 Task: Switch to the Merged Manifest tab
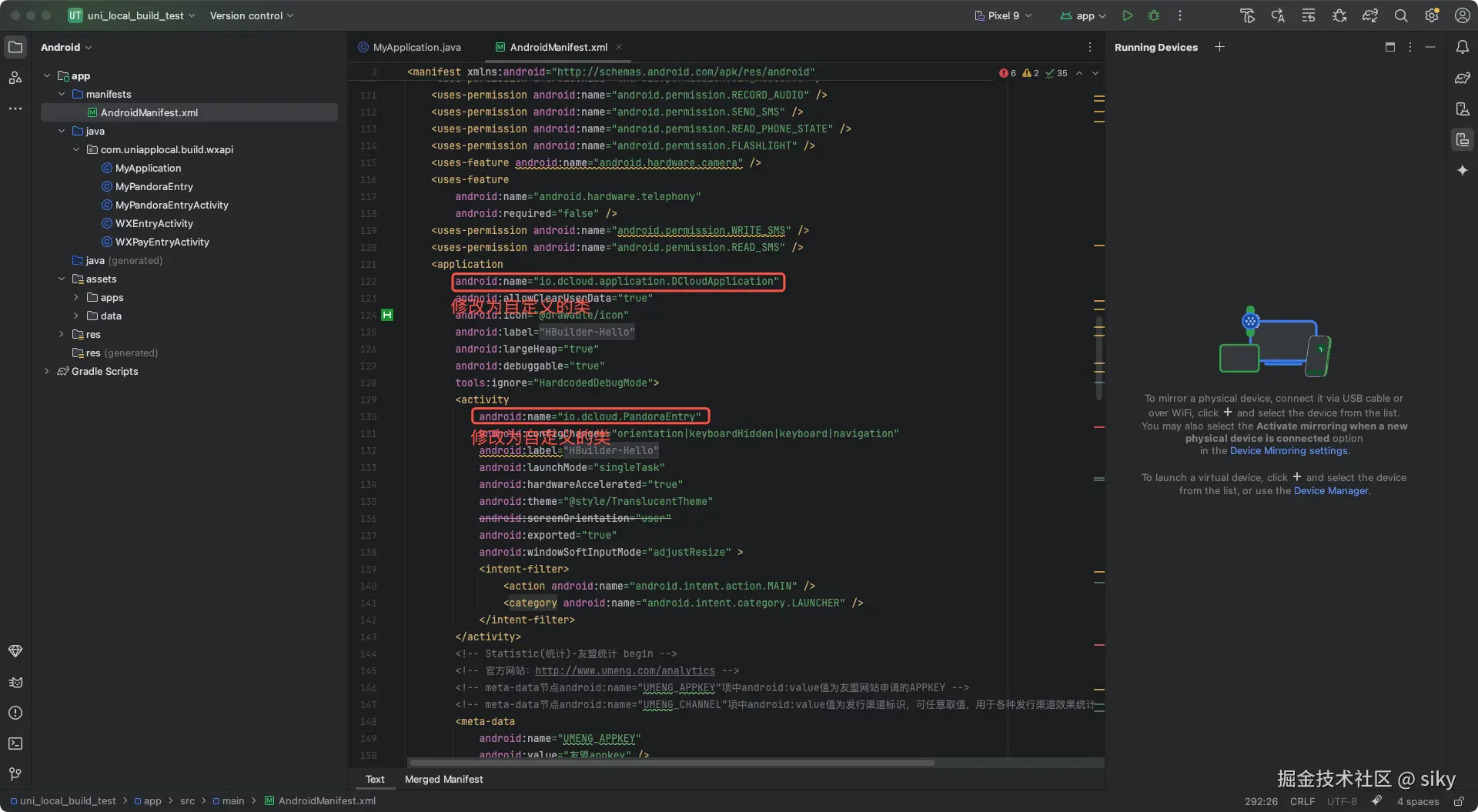(443, 779)
